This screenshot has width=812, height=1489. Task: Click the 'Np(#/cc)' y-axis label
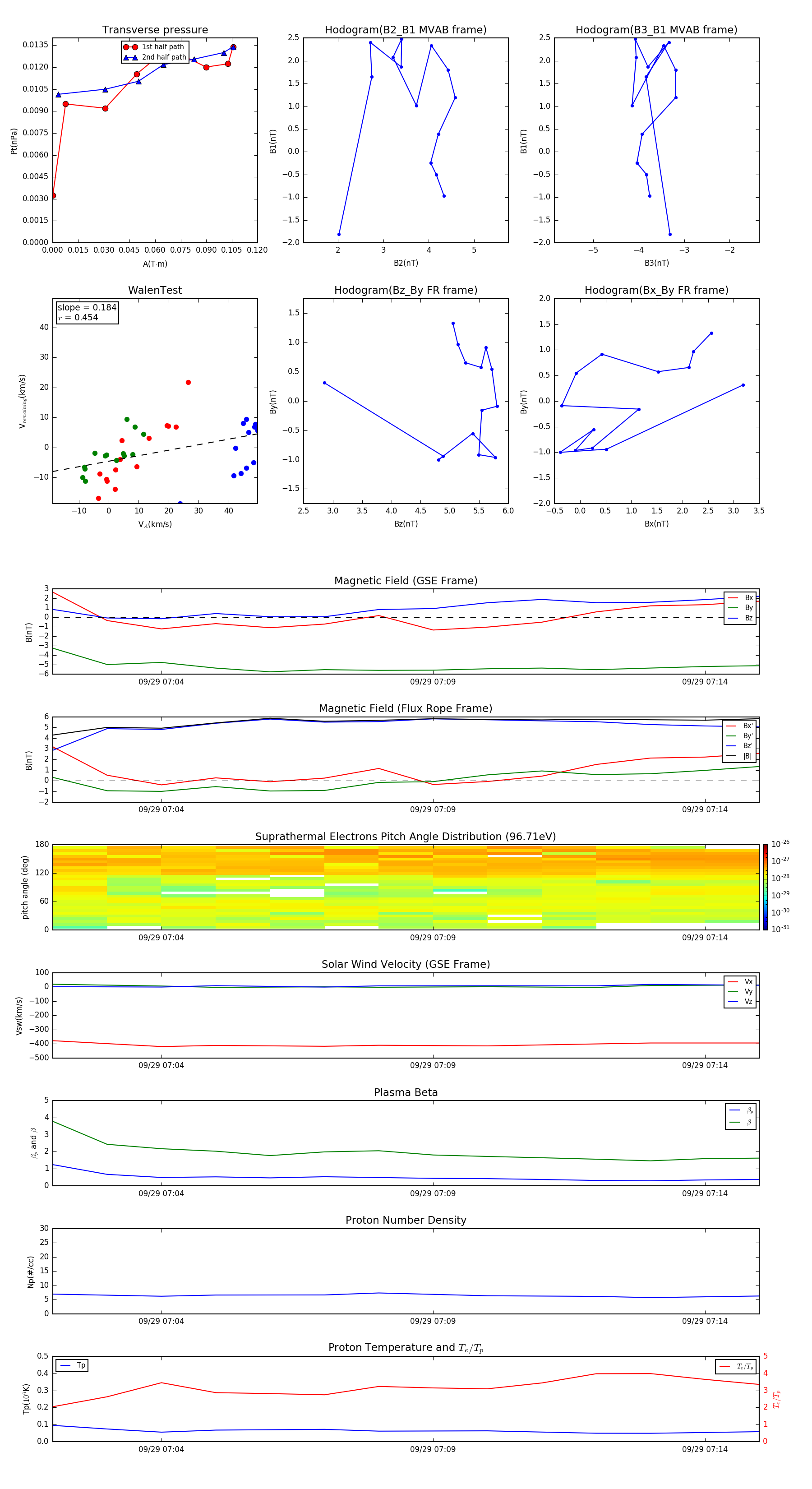(x=31, y=1272)
